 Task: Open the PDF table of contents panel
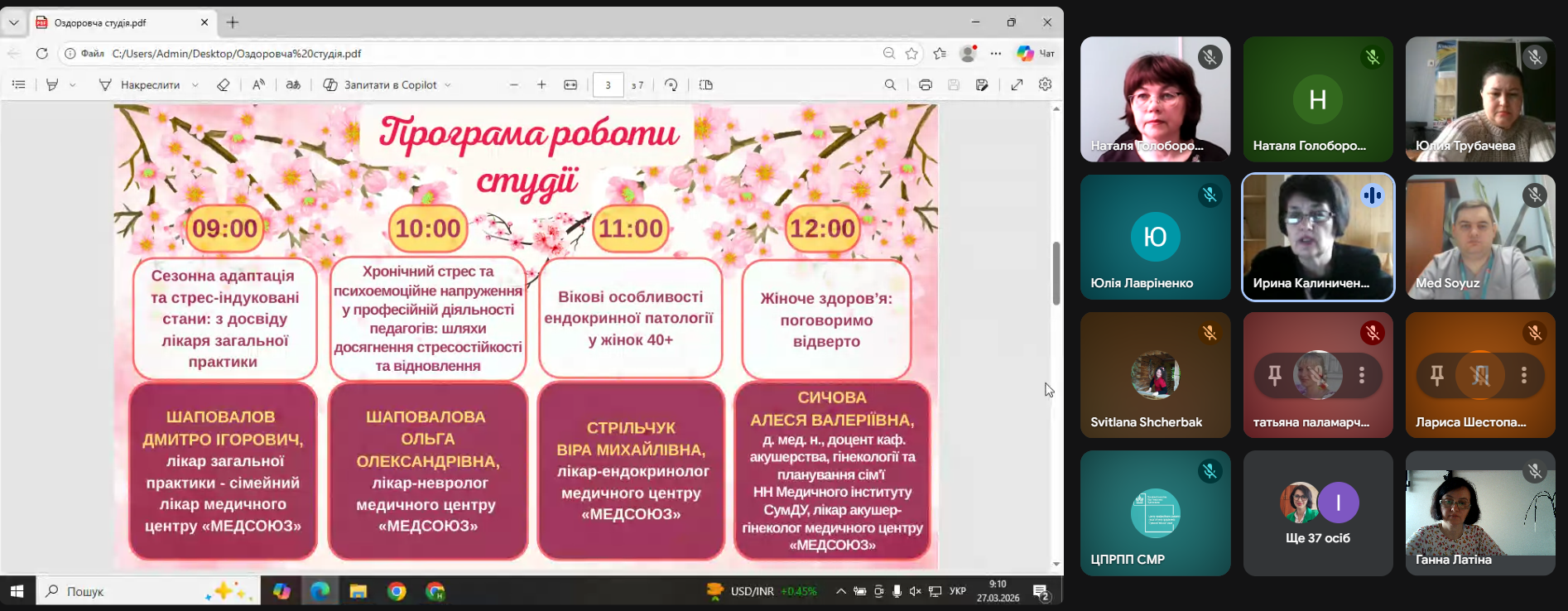(x=19, y=84)
